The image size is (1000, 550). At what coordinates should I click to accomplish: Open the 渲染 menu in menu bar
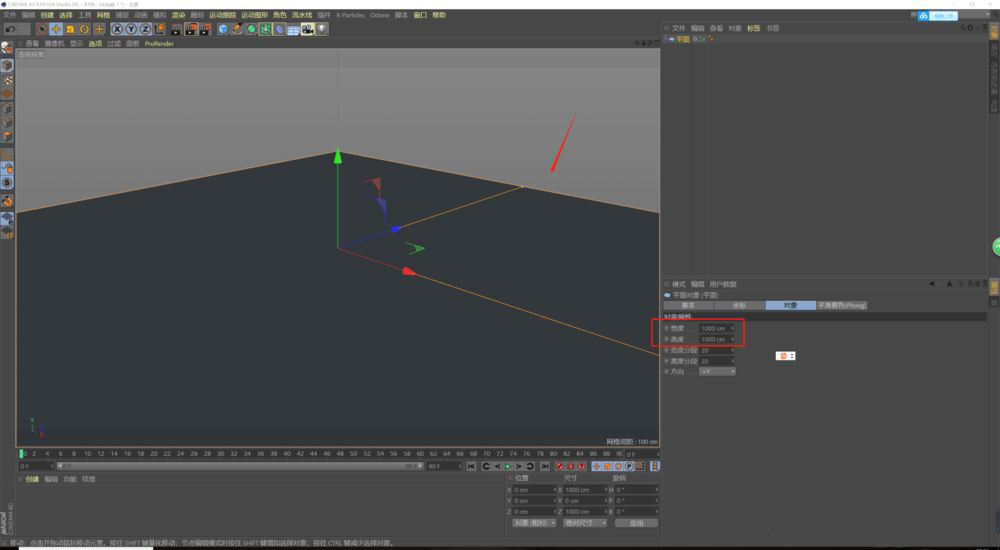pos(178,15)
